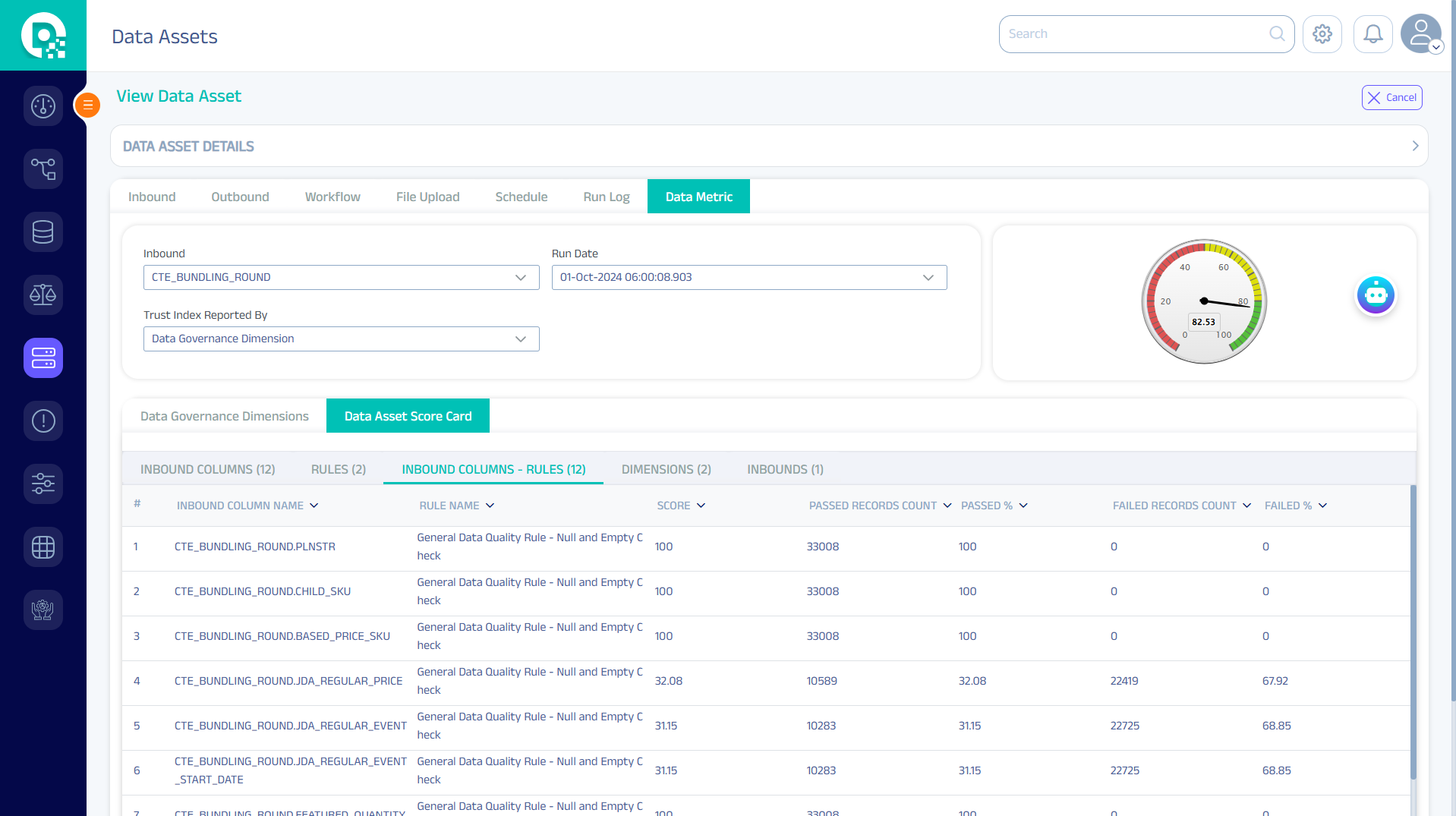Open the dashboard gauge sidebar icon
Image resolution: width=1456 pixels, height=816 pixels.
point(43,106)
